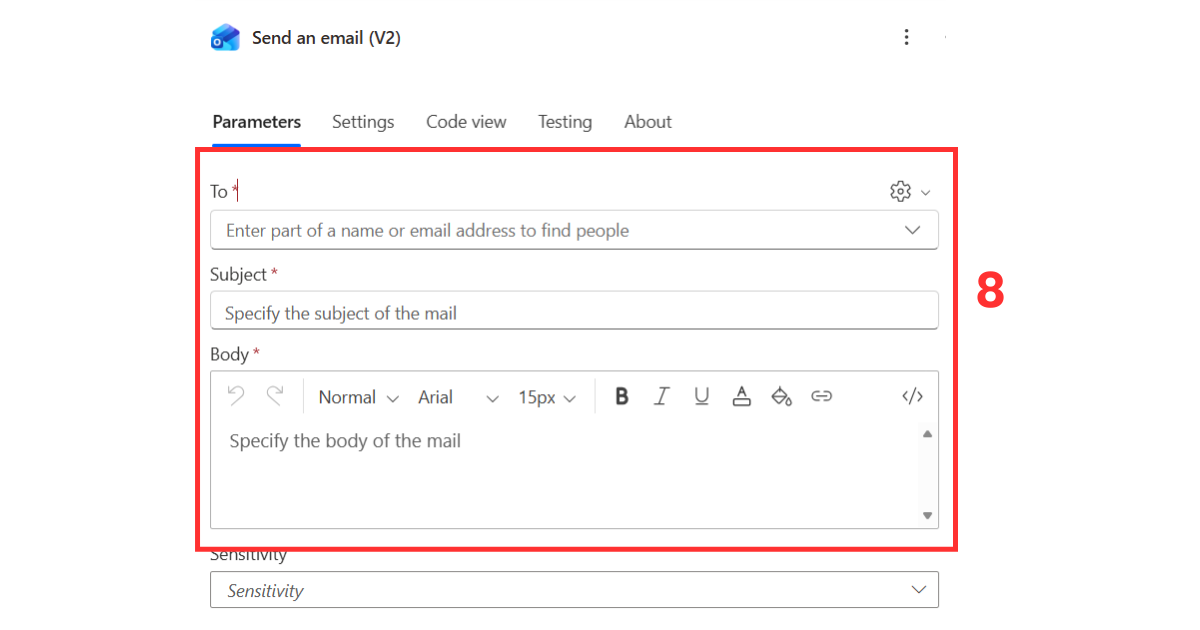Open the font color picker
Screen dimensions: 1200x630
[x=742, y=396]
